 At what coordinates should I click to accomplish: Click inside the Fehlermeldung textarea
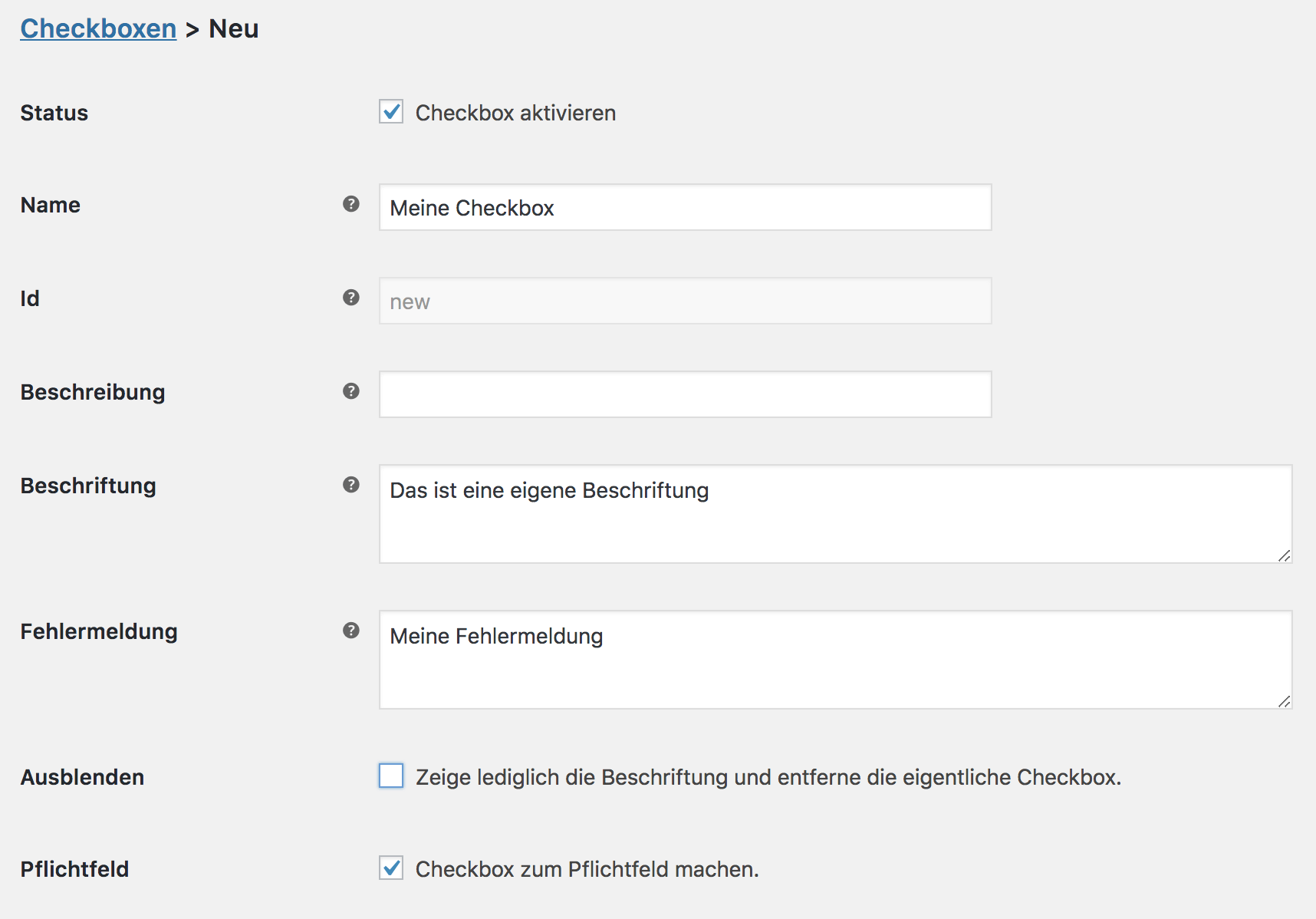pyautogui.click(x=835, y=660)
